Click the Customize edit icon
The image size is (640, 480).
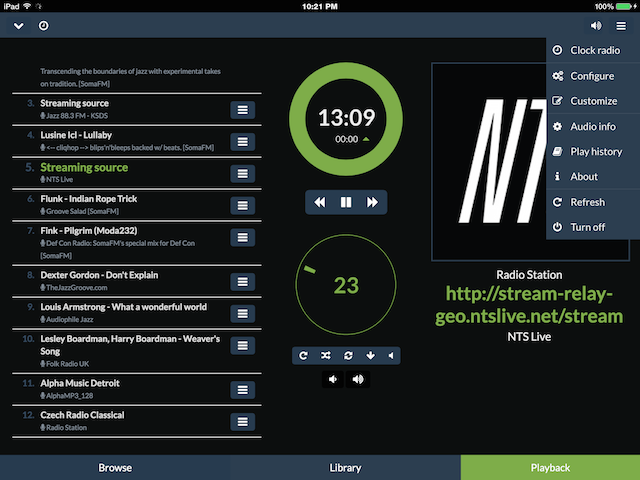coord(557,101)
